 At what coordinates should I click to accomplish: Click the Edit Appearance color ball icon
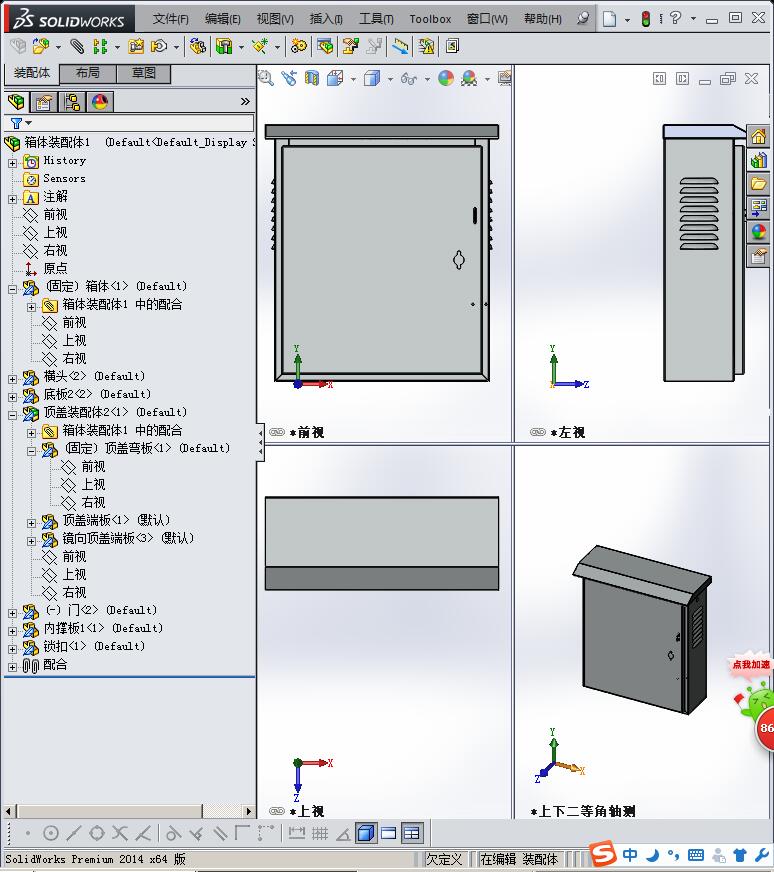446,78
